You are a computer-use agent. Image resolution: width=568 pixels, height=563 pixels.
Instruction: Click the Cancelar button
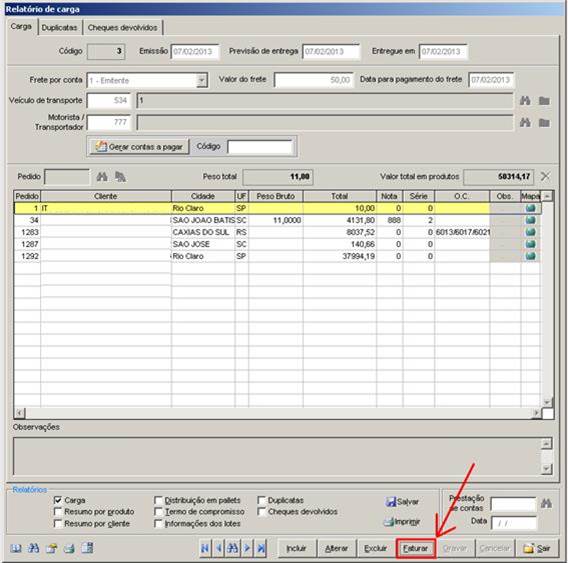494,549
